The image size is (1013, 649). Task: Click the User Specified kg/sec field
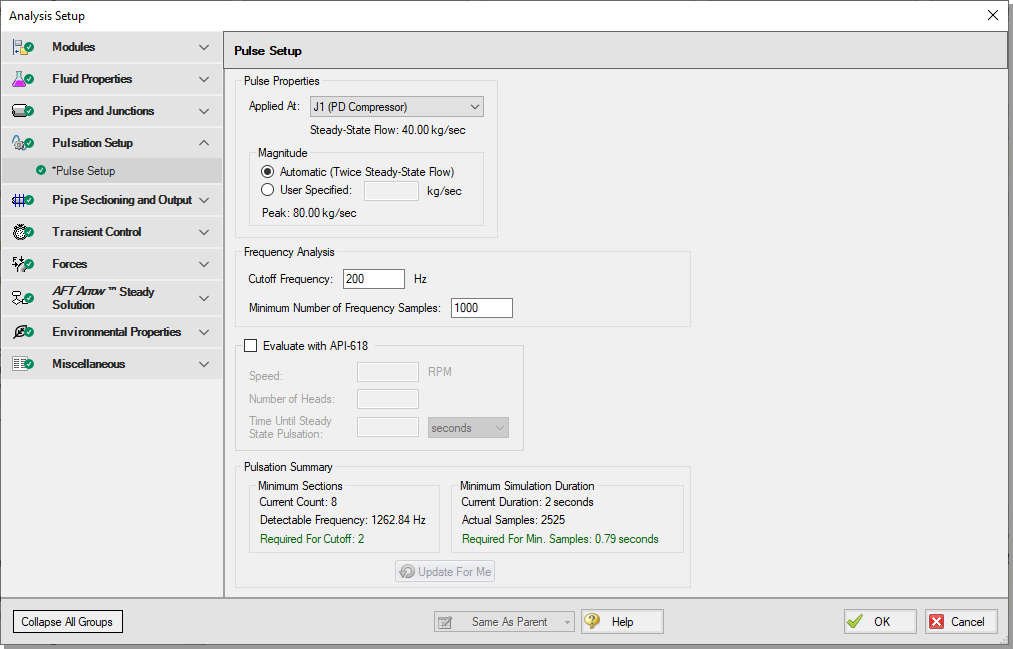pos(392,191)
